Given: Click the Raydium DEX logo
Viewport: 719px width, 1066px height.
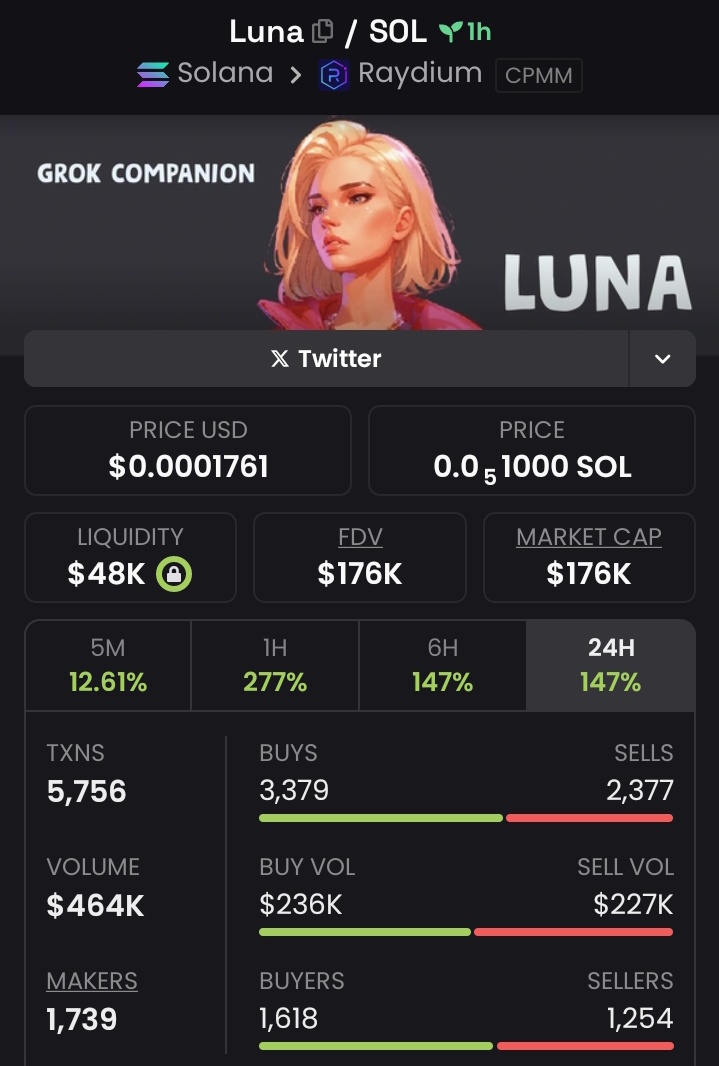Looking at the screenshot, I should tap(334, 75).
